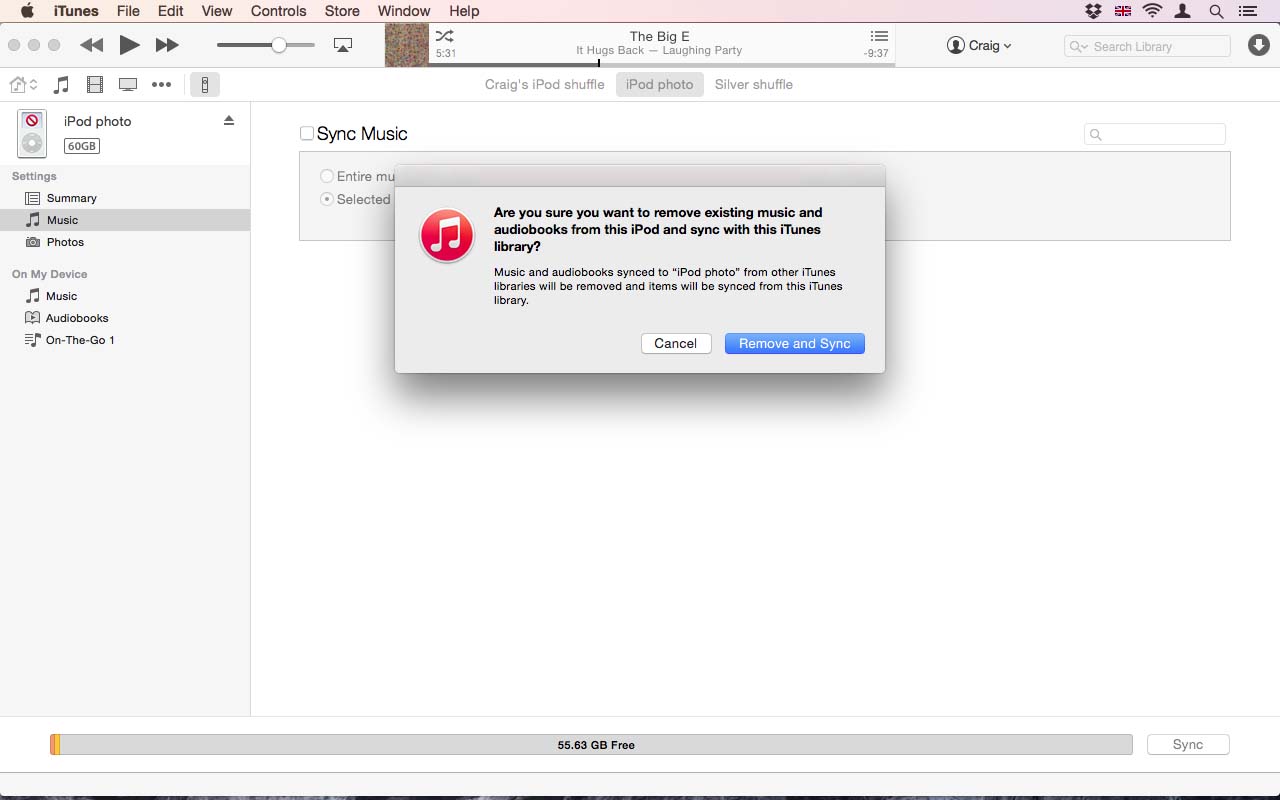1280x800 pixels.
Task: Click the search field in Sync Music pane
Action: [1155, 134]
